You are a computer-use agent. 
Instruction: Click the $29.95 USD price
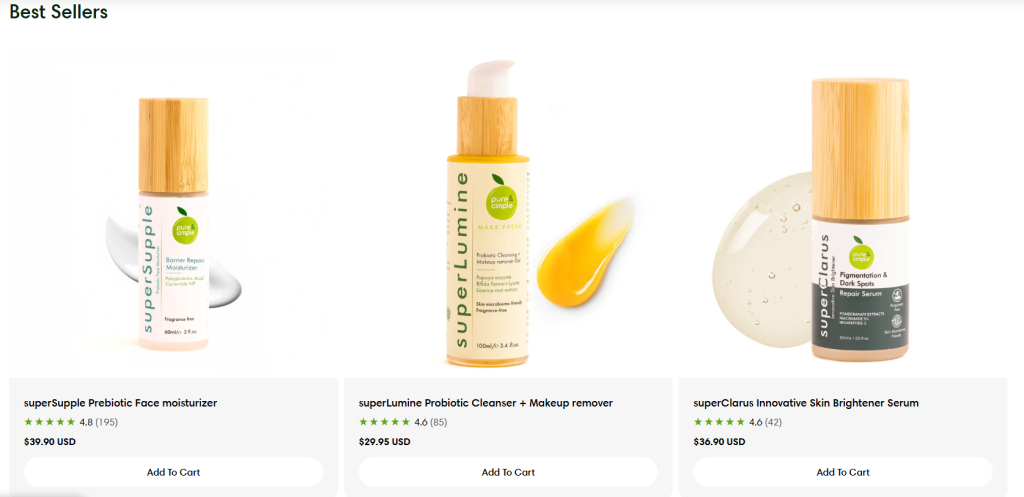pos(385,441)
